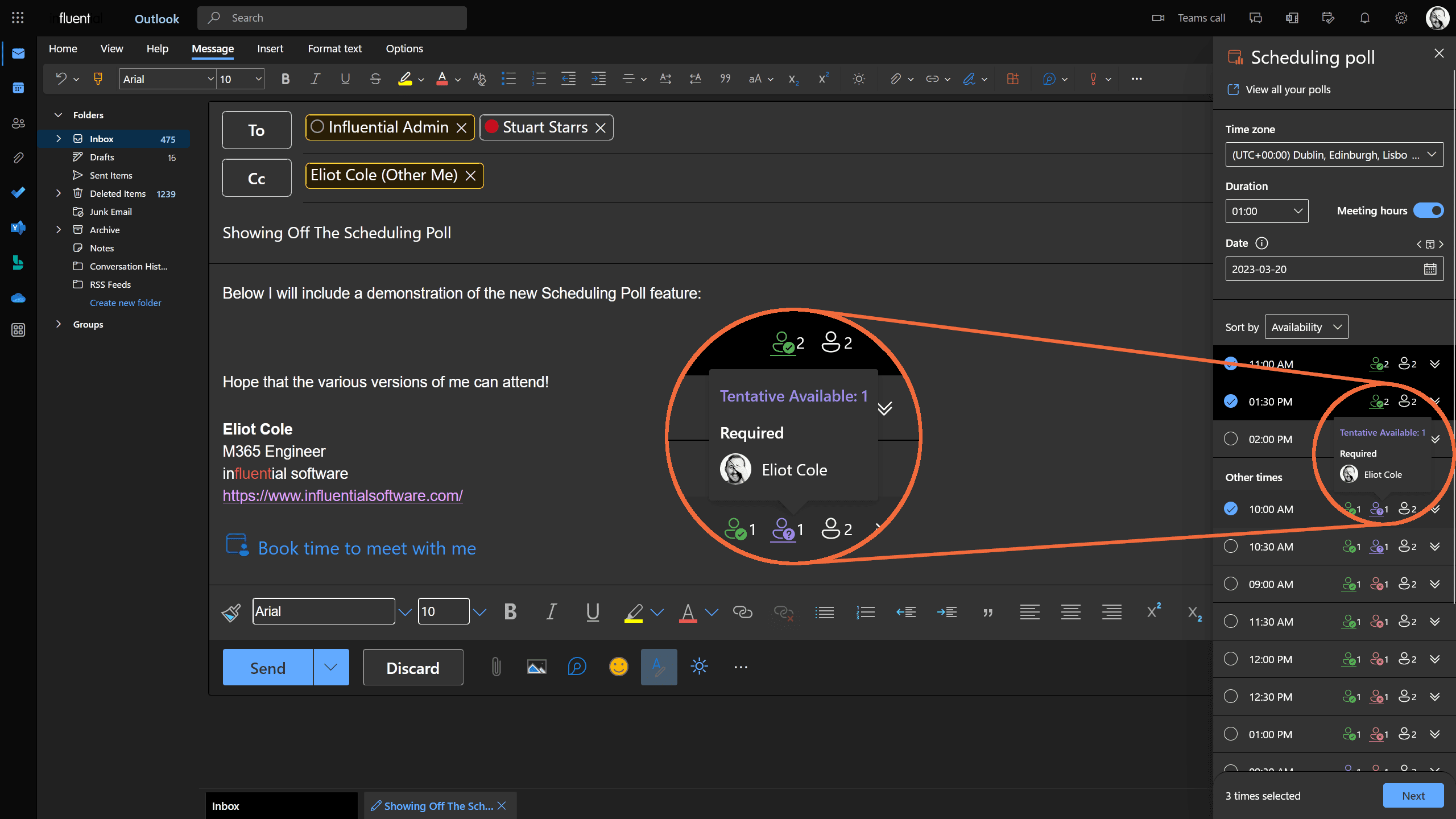Toggle Bold in the top ribbon
This screenshot has width=1456, height=819.
286,79
